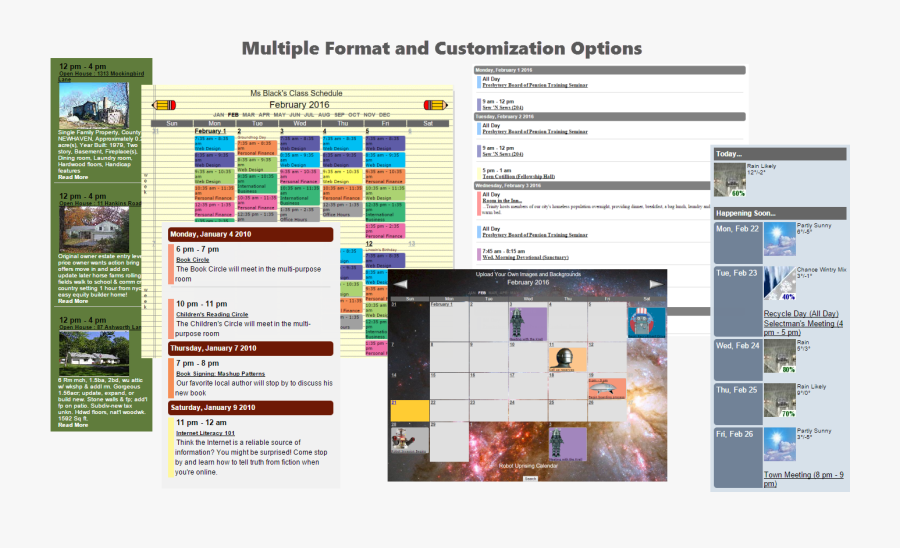900x548 pixels.
Task: Click the Search button below space calendar
Action: [530, 479]
